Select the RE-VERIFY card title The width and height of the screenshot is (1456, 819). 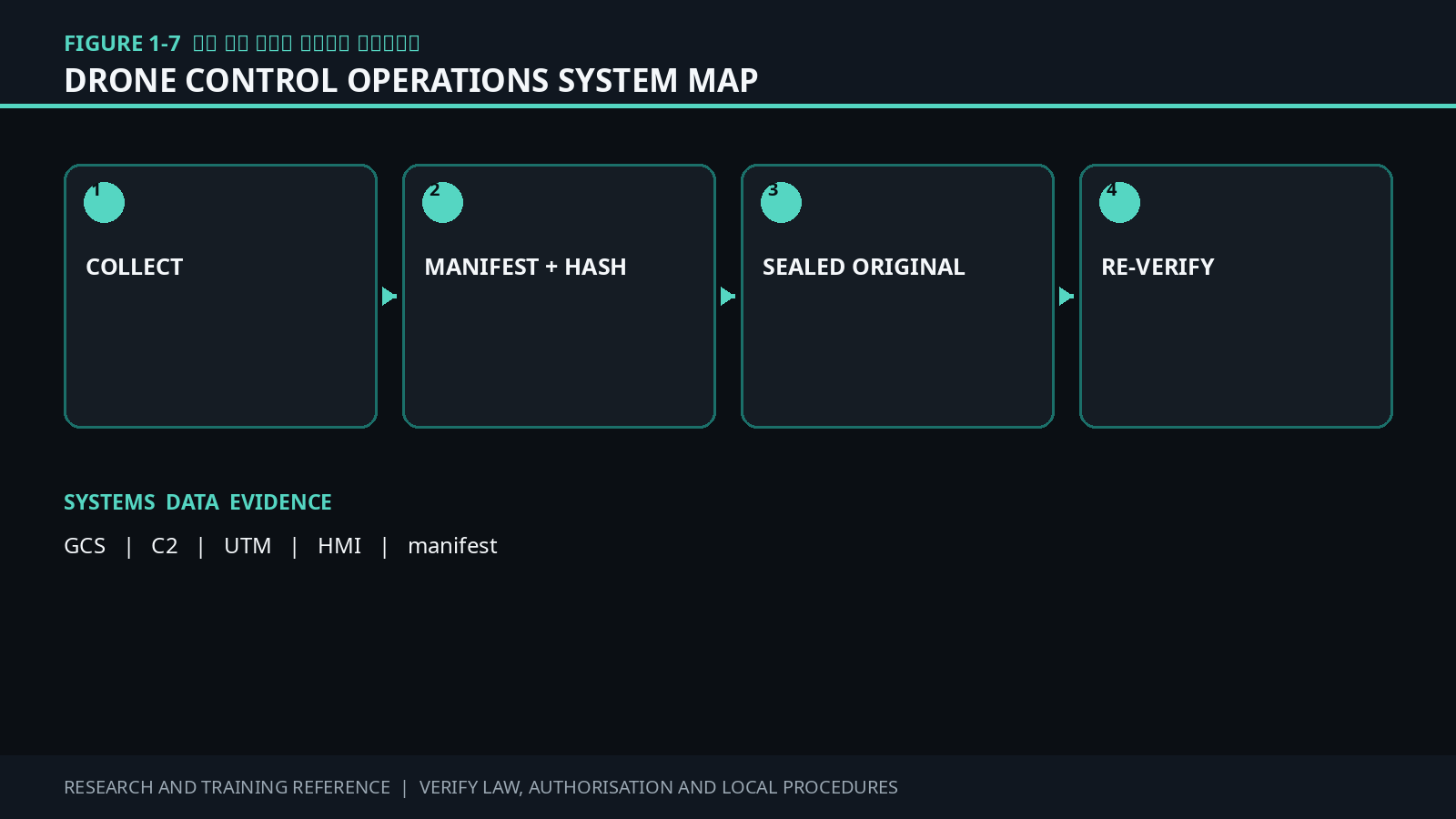1158,267
